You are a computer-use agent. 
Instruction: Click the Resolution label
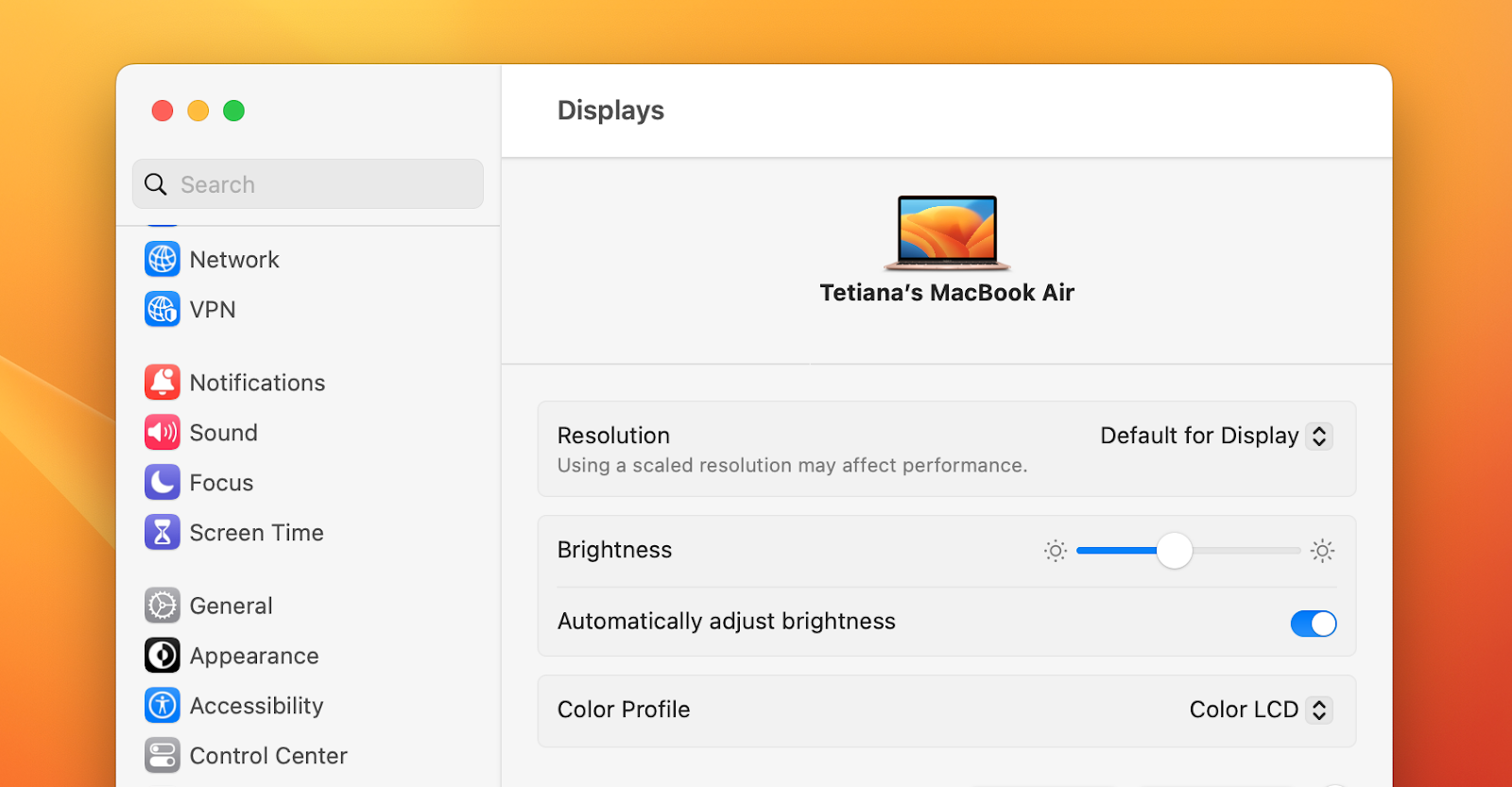tap(613, 436)
